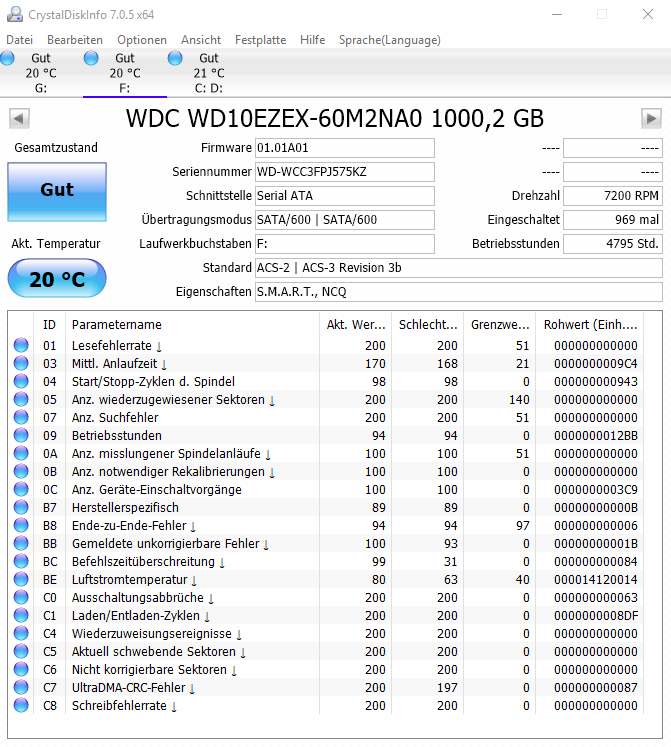Viewport: 671px width, 747px height.
Task: Click the Gut overall health status button
Action: 57,192
